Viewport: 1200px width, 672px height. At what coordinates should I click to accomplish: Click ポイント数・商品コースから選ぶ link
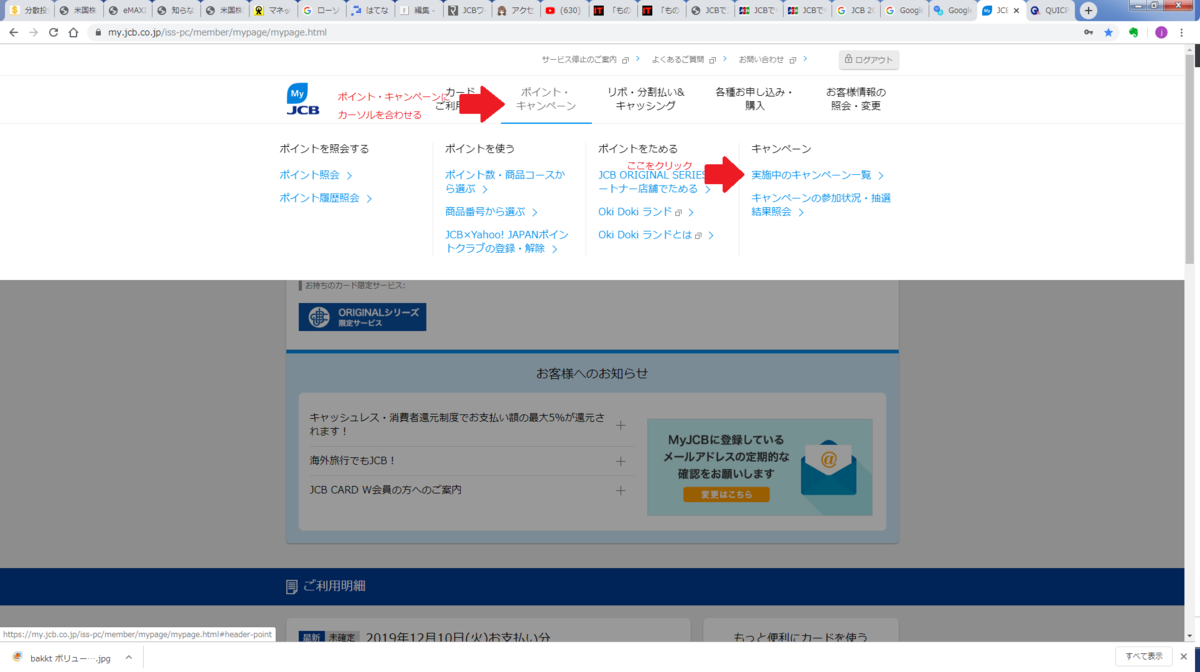(x=505, y=181)
